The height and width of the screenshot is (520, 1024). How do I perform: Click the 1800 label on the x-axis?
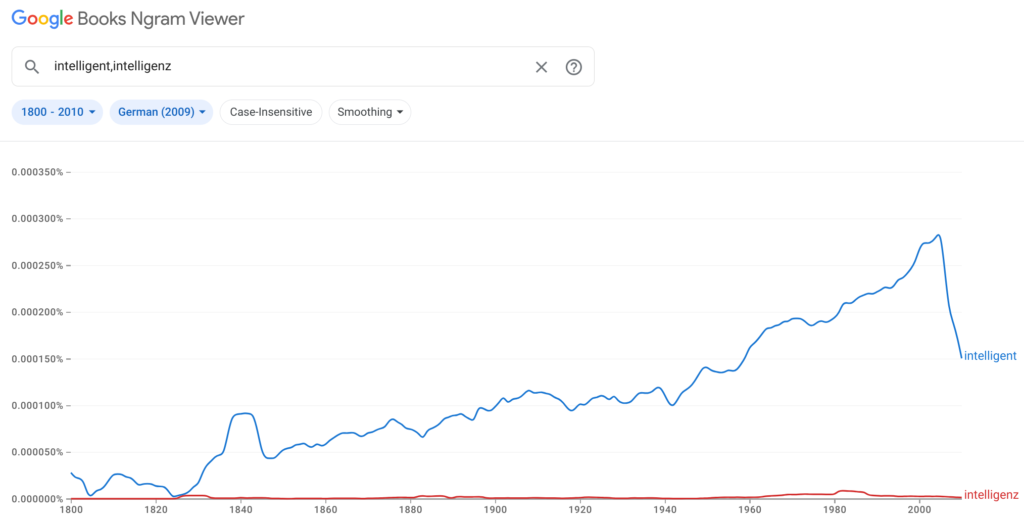pyautogui.click(x=70, y=510)
